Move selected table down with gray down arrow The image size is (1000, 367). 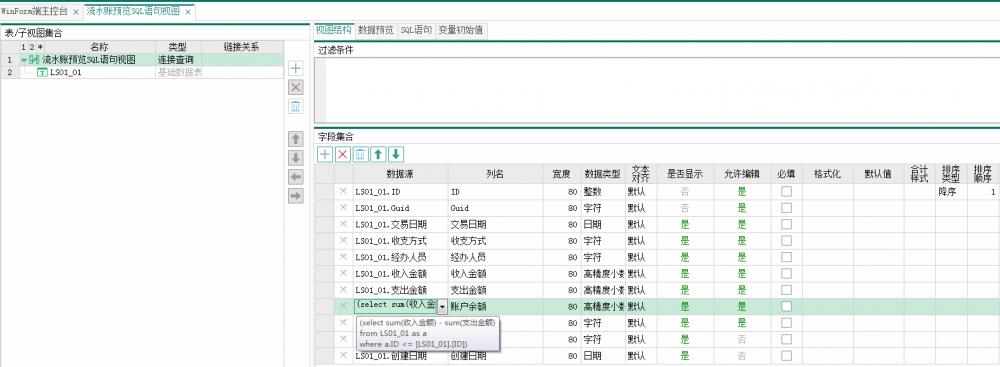296,158
